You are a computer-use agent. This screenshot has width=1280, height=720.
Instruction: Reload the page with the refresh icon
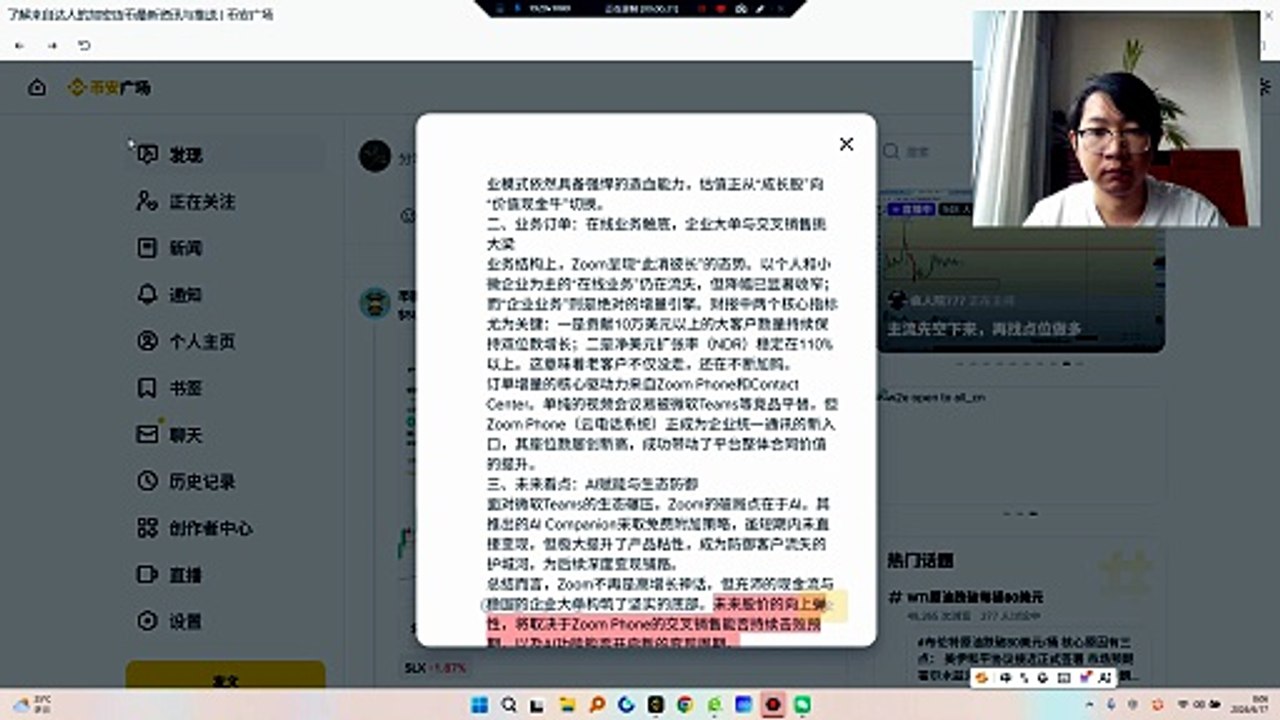point(84,46)
